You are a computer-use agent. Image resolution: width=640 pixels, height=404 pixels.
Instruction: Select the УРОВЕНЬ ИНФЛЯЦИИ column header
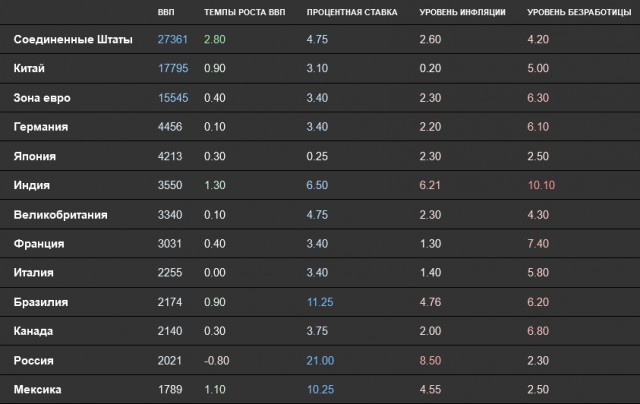coord(462,12)
